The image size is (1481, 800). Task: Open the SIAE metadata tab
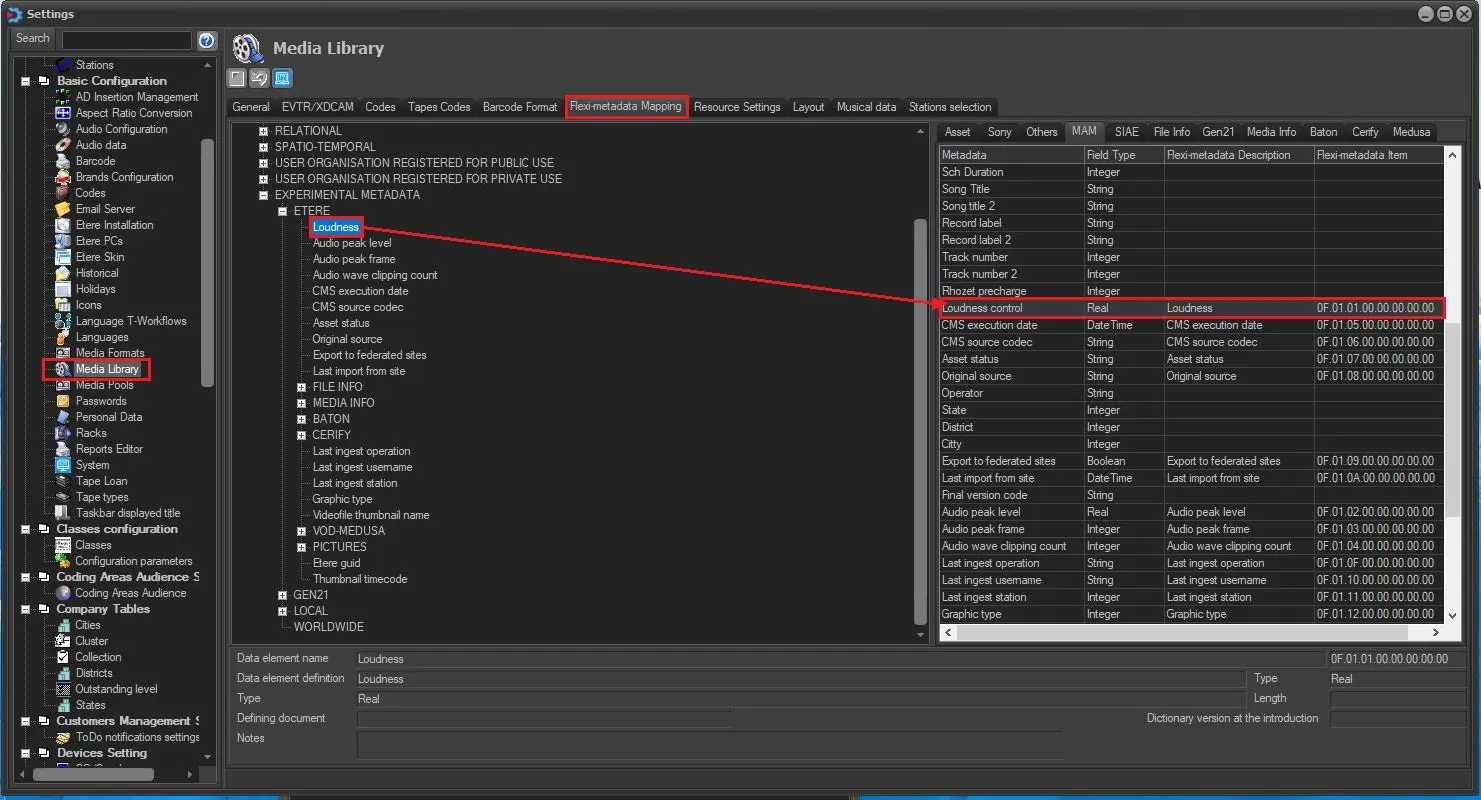click(x=1126, y=132)
